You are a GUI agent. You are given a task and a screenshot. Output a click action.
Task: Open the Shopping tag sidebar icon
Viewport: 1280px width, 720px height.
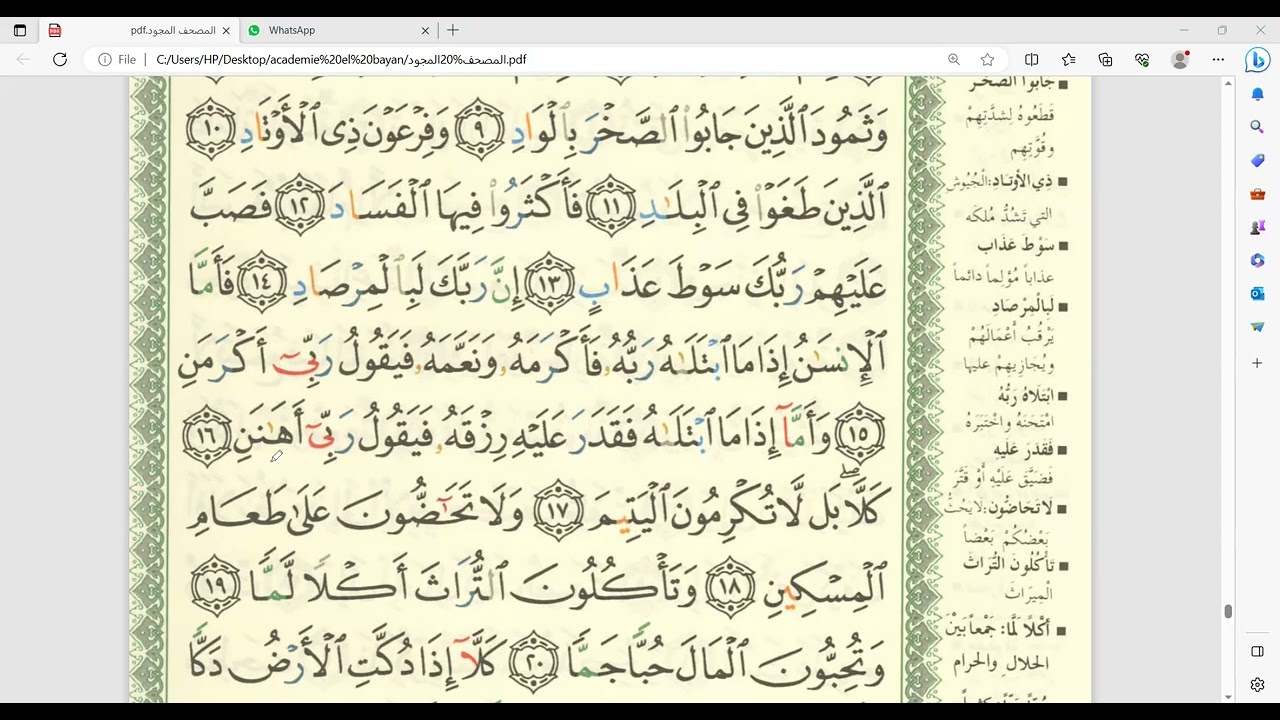[x=1258, y=161]
